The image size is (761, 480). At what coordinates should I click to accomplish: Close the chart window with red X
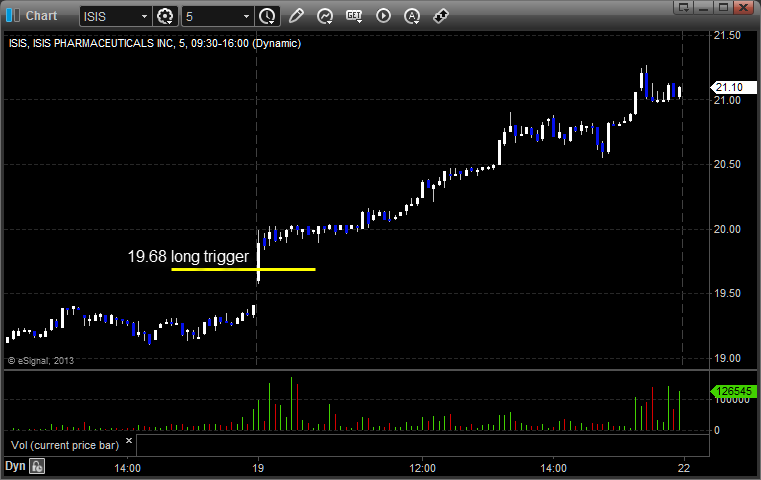[x=743, y=7]
